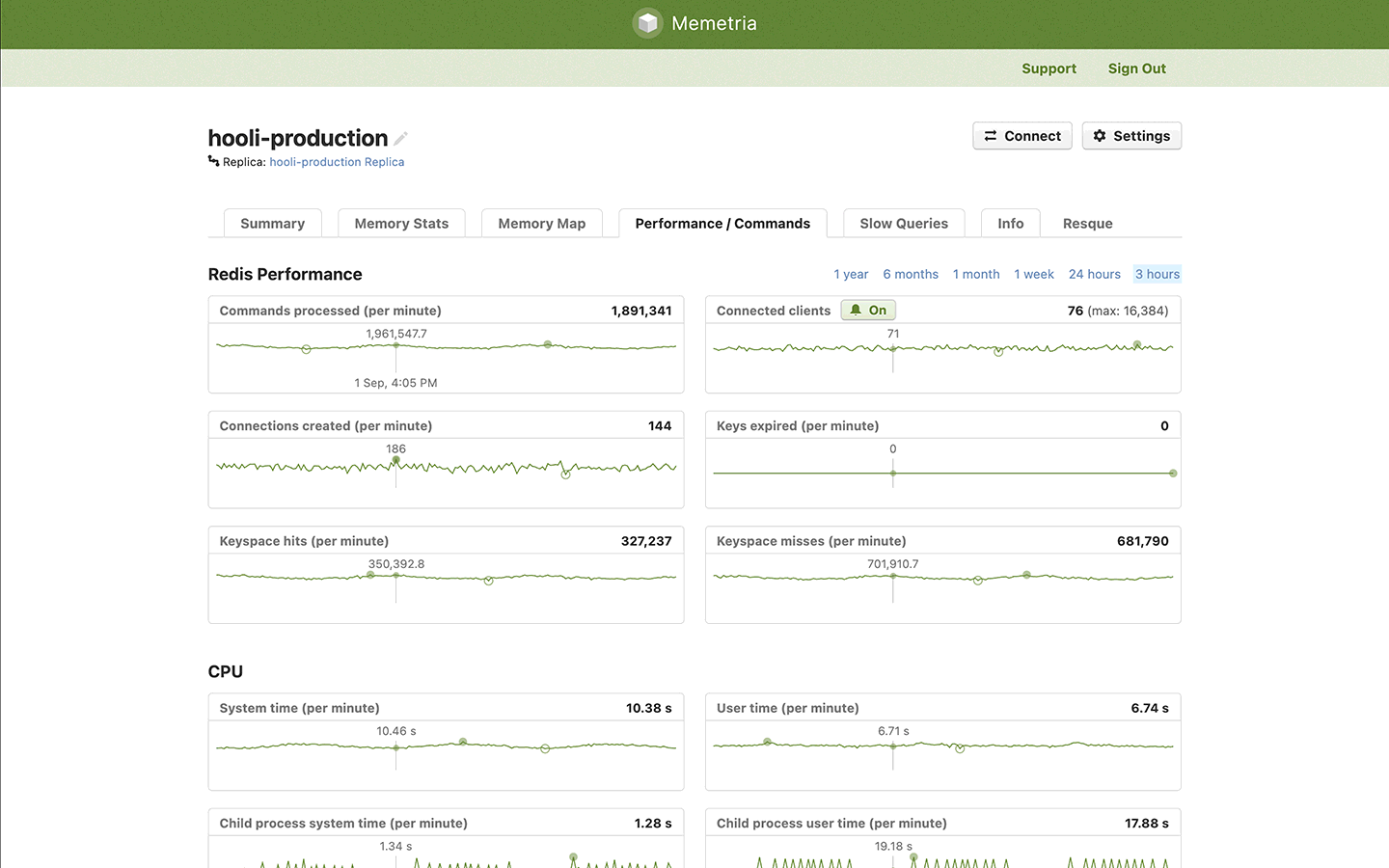Open Settings button
Viewport: 1389px width, 868px height.
pos(1131,136)
